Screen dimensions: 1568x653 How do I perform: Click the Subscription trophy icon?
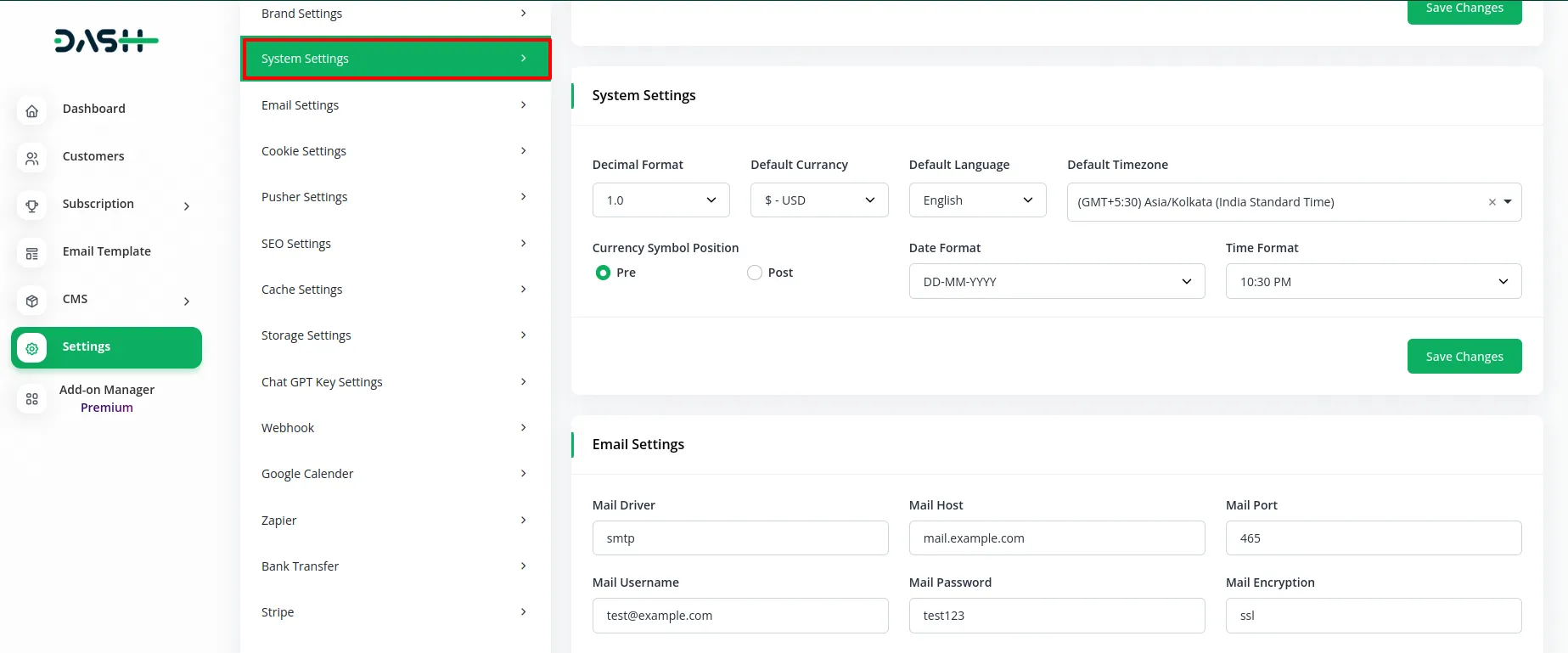pos(32,205)
